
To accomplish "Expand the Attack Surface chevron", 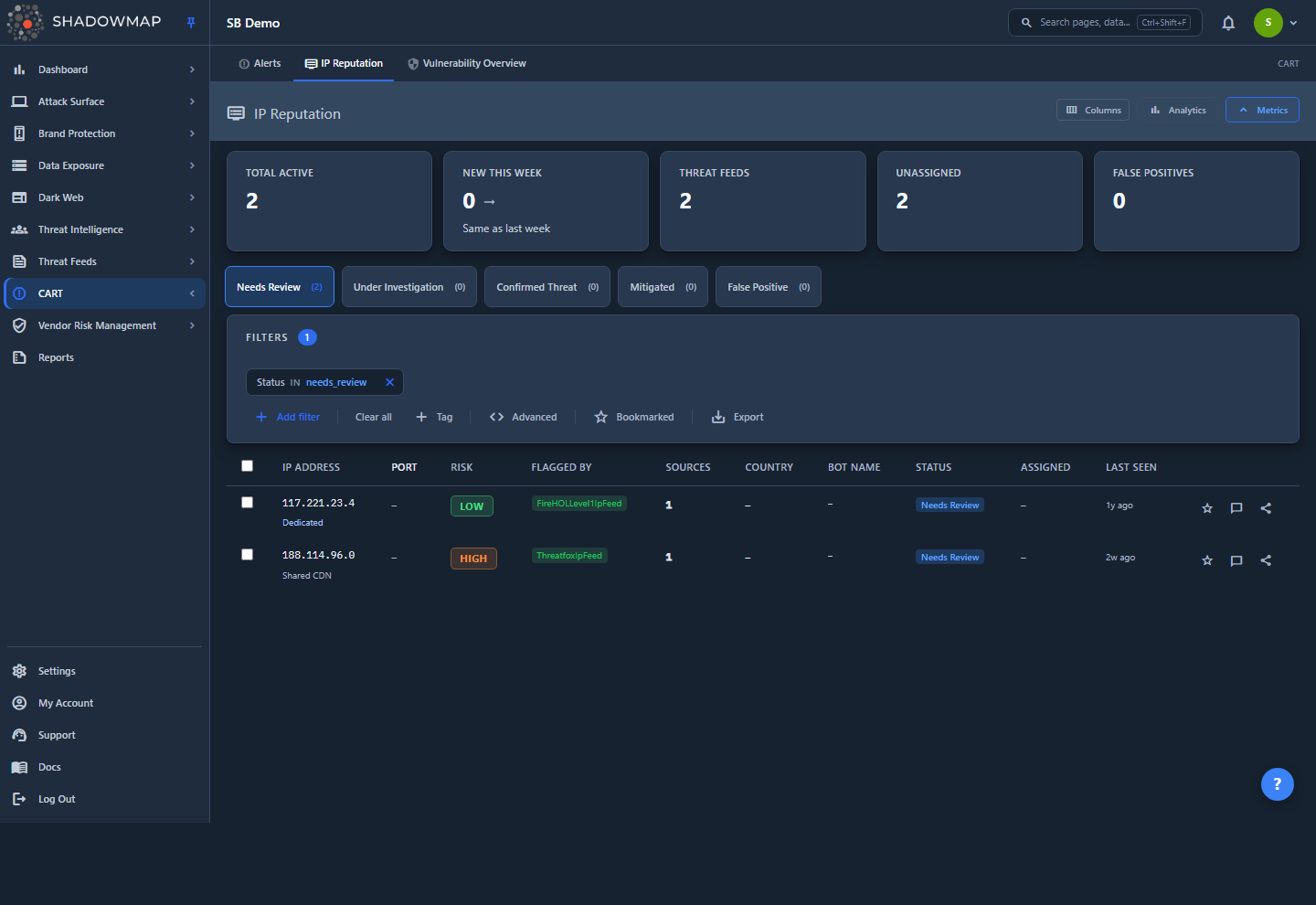I will 192,101.
